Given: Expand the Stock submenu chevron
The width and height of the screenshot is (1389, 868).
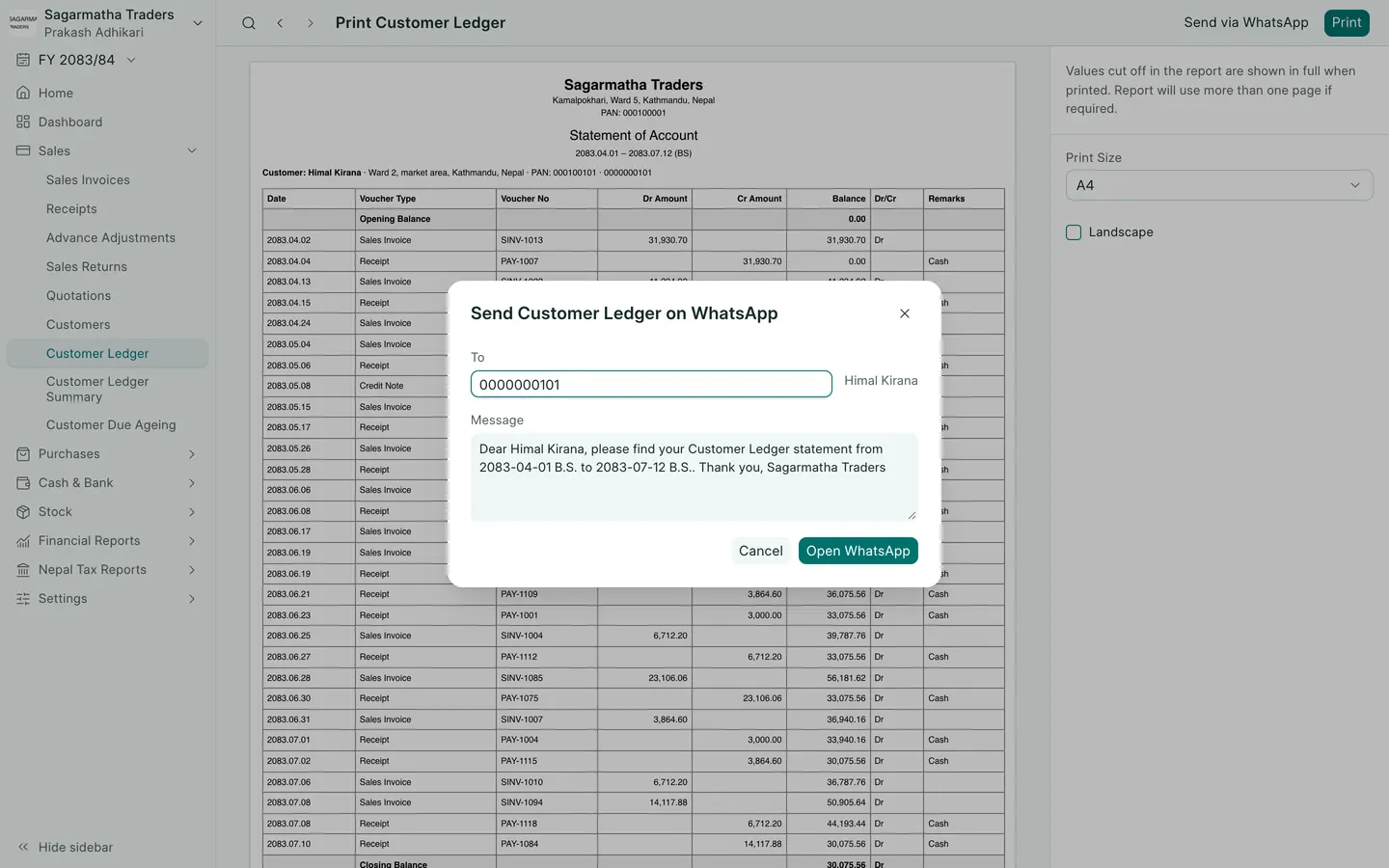Looking at the screenshot, I should point(192,512).
